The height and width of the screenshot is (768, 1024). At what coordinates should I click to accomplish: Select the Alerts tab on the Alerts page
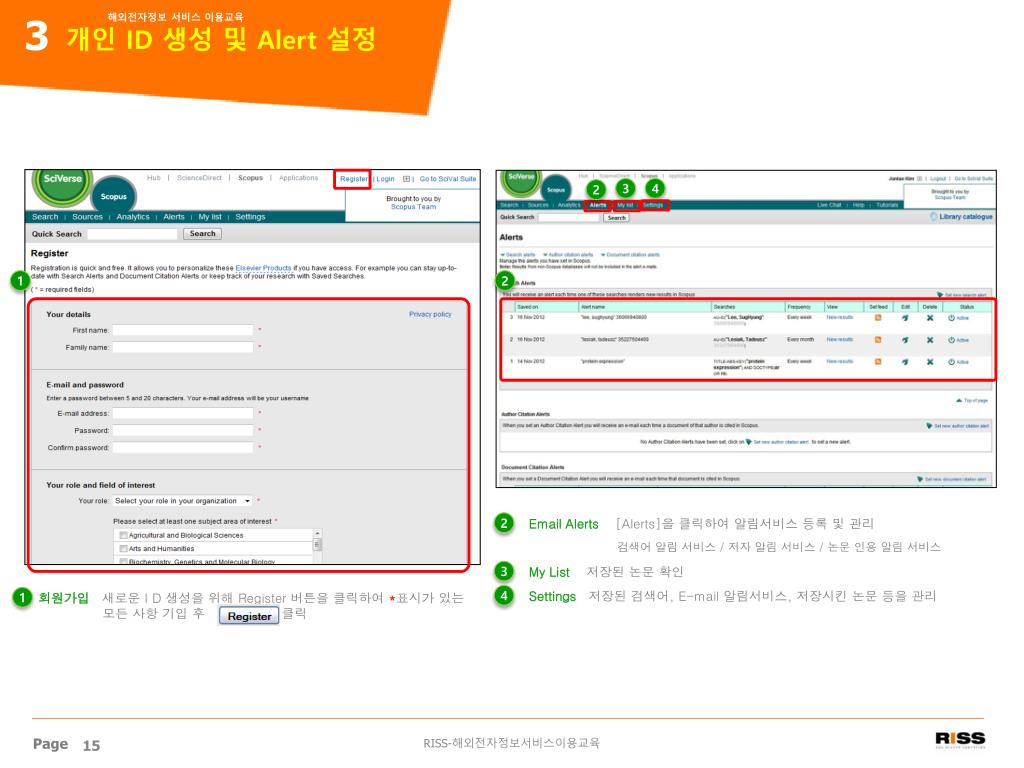[x=598, y=205]
